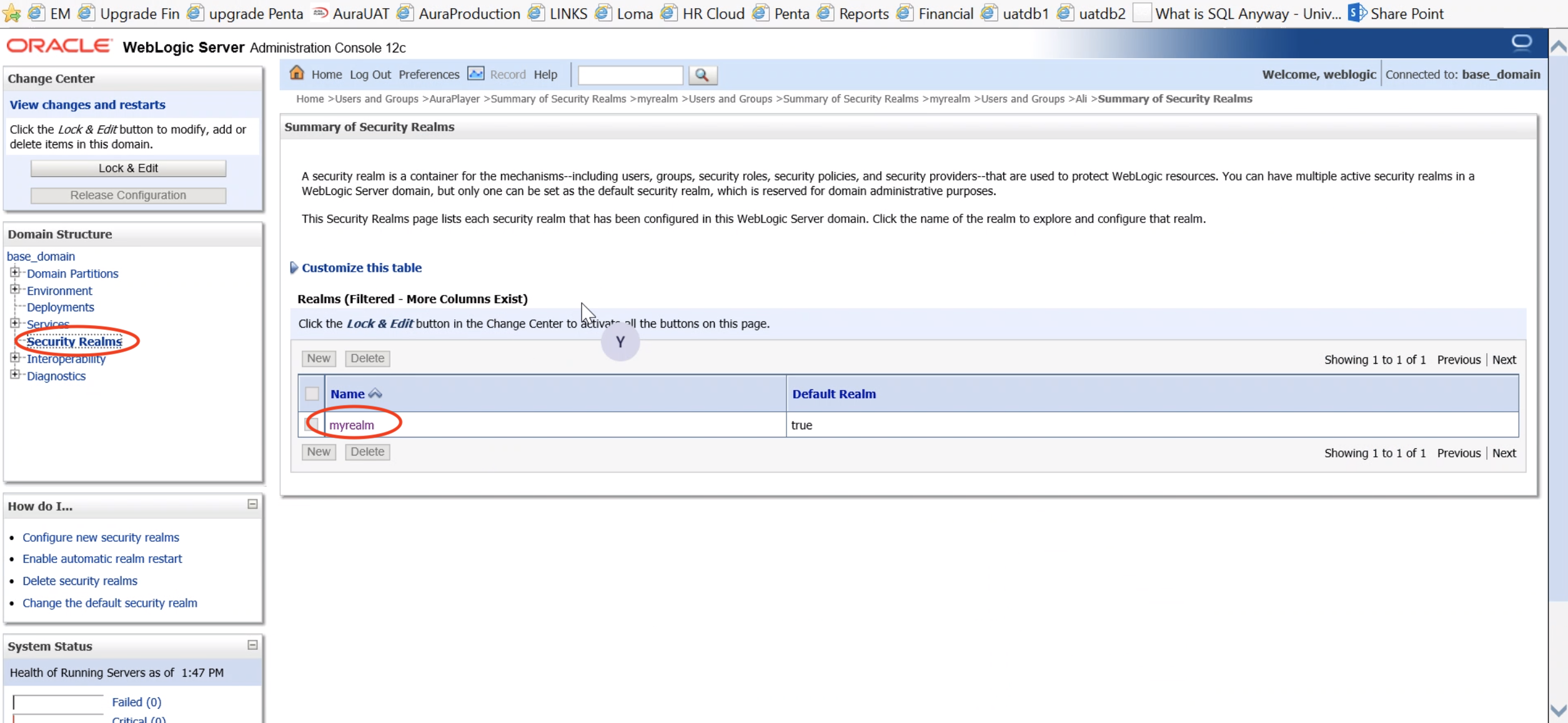Click Release Configuration button
The height and width of the screenshot is (723, 1568).
(x=128, y=195)
